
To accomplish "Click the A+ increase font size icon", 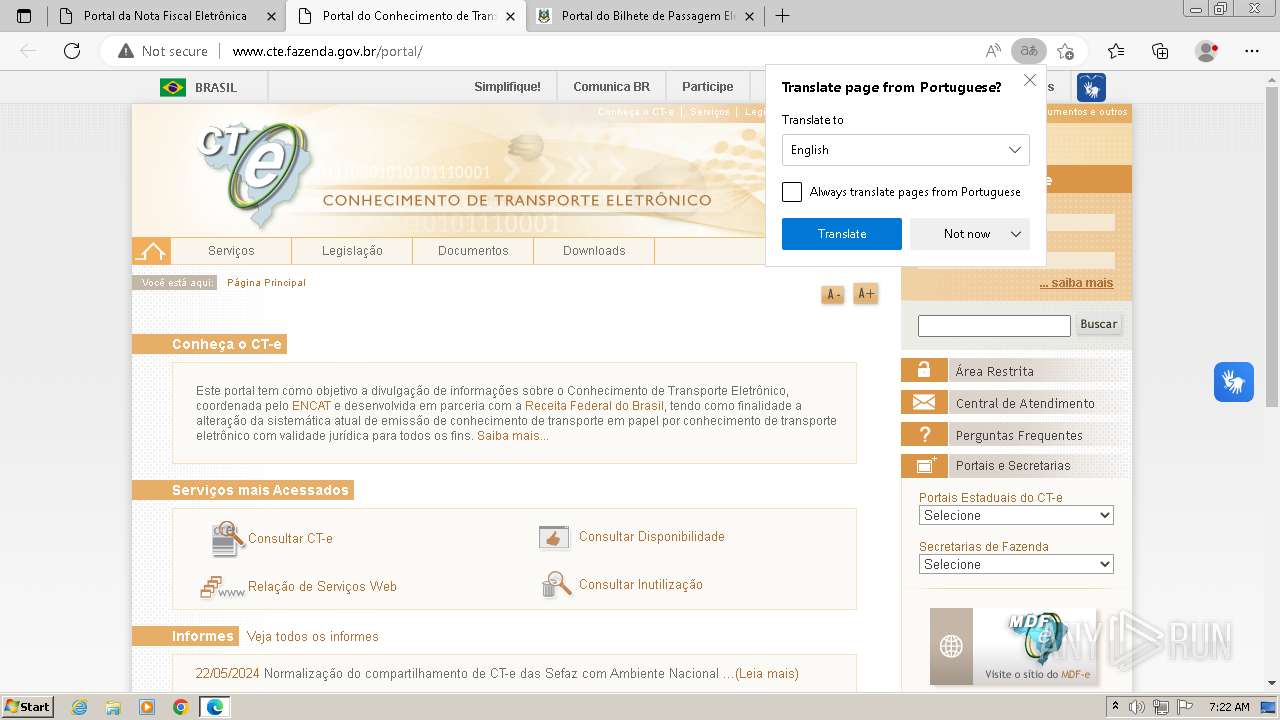I will coord(866,294).
